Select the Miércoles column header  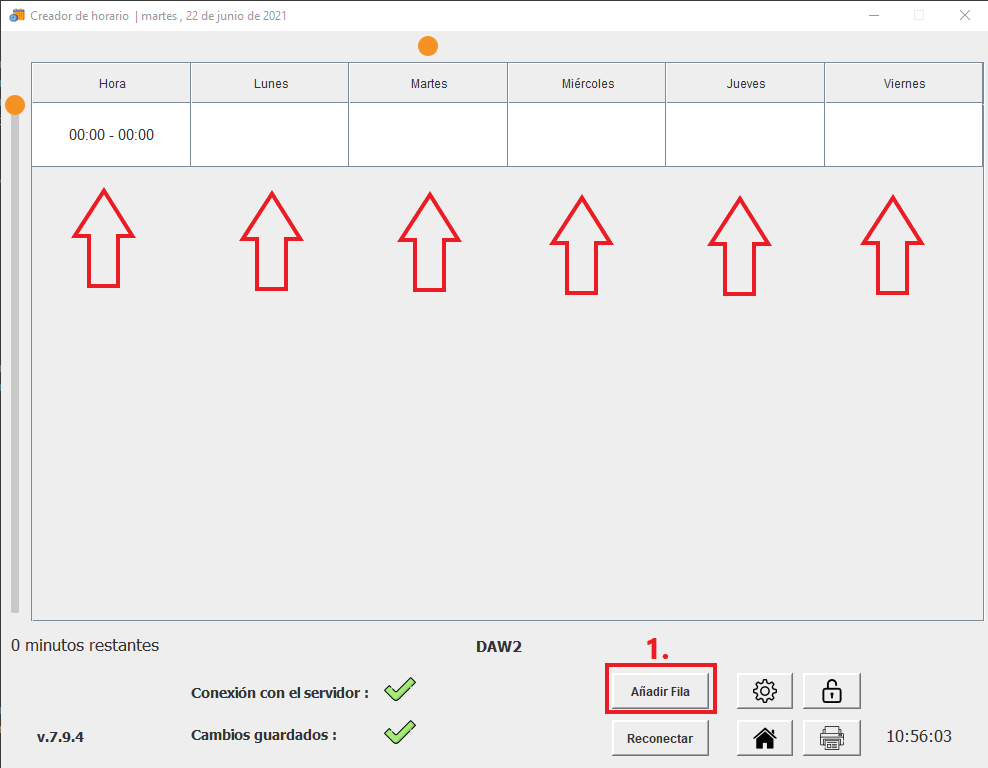(x=587, y=84)
